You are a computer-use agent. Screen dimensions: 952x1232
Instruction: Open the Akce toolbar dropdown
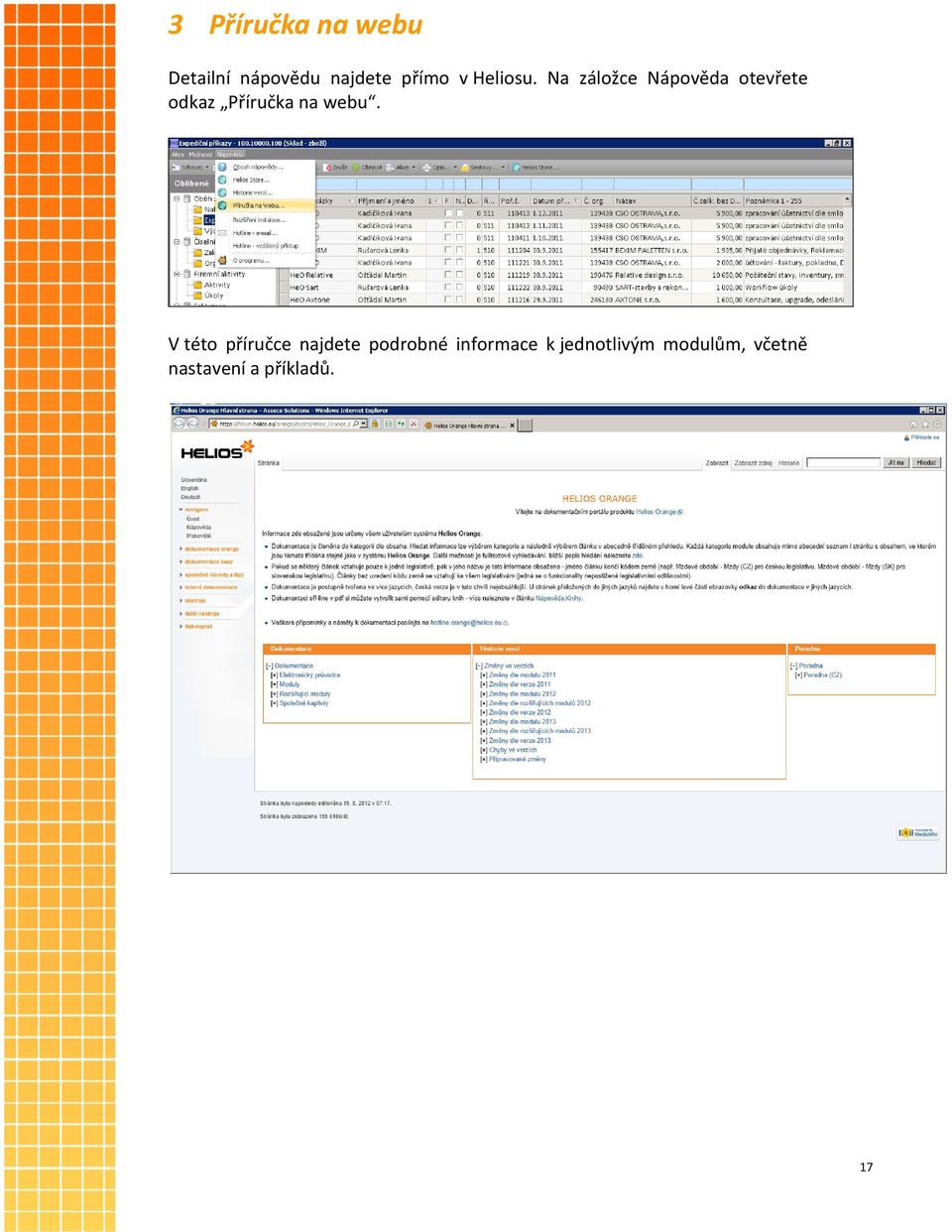coord(402,168)
